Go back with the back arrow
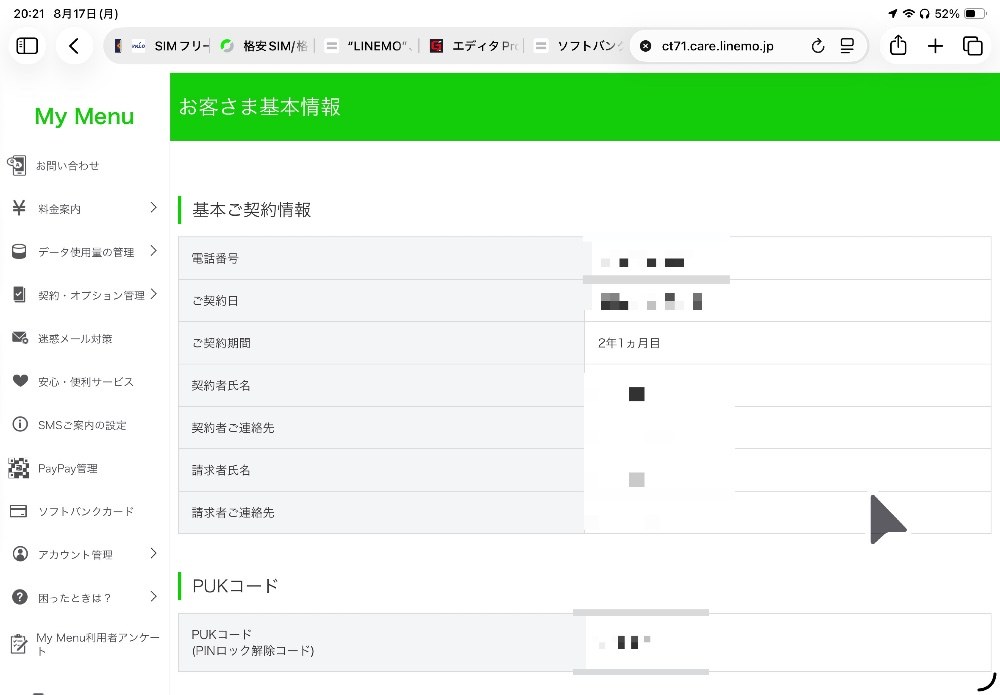1000x695 pixels. (74, 46)
